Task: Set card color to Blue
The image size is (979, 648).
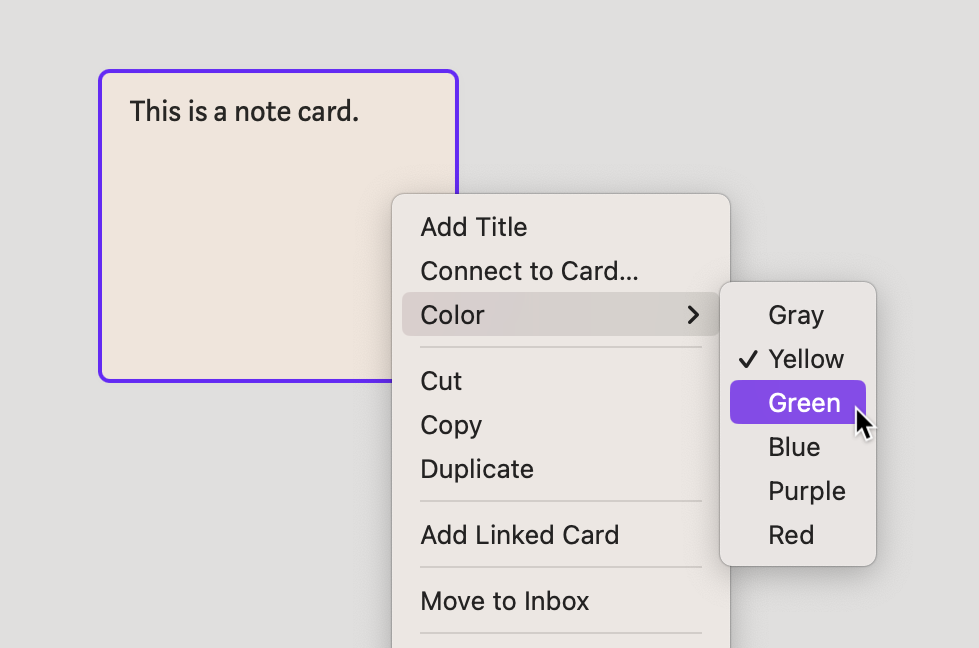Action: [x=797, y=447]
